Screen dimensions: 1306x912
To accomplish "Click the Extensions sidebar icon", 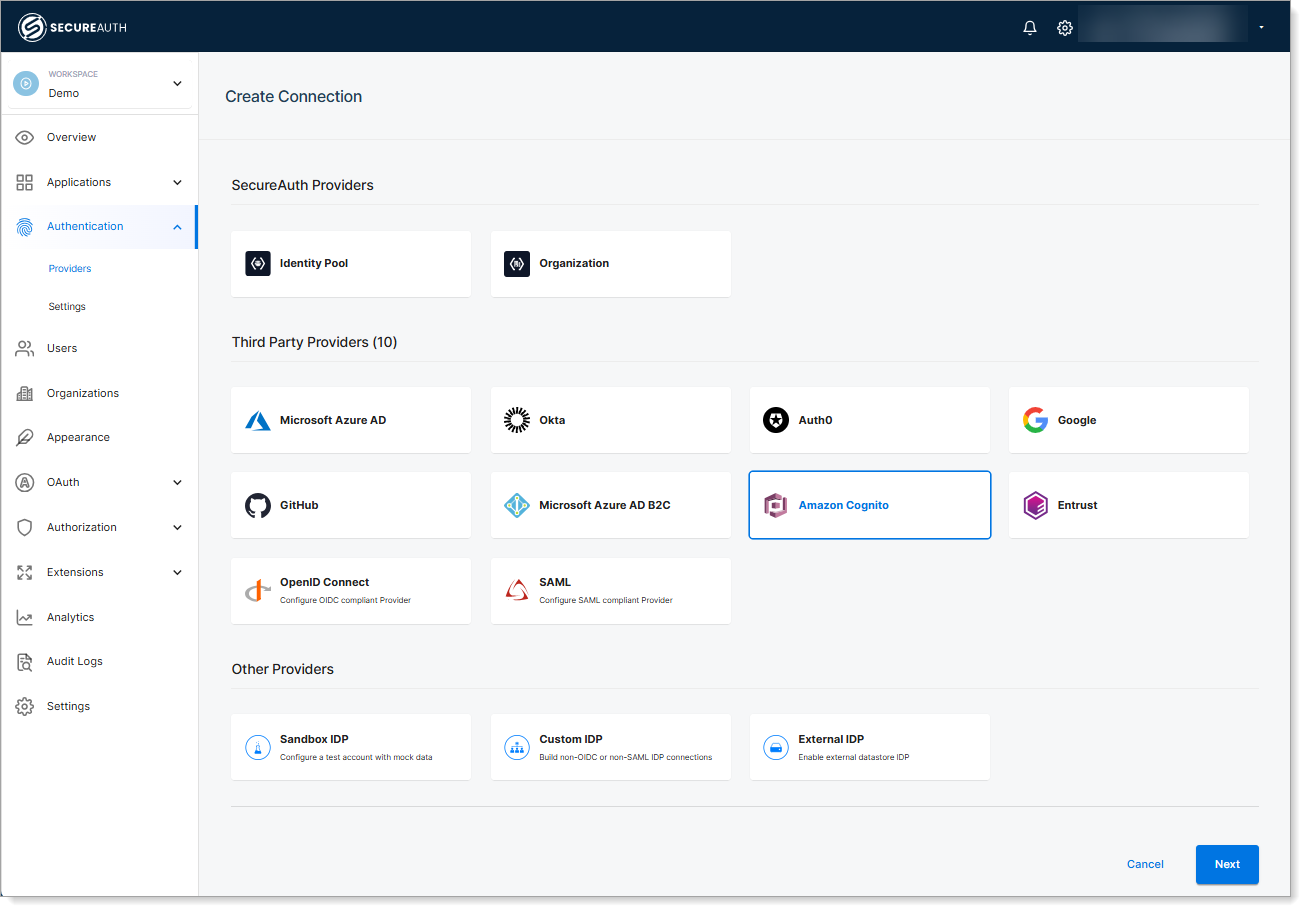I will tap(25, 572).
